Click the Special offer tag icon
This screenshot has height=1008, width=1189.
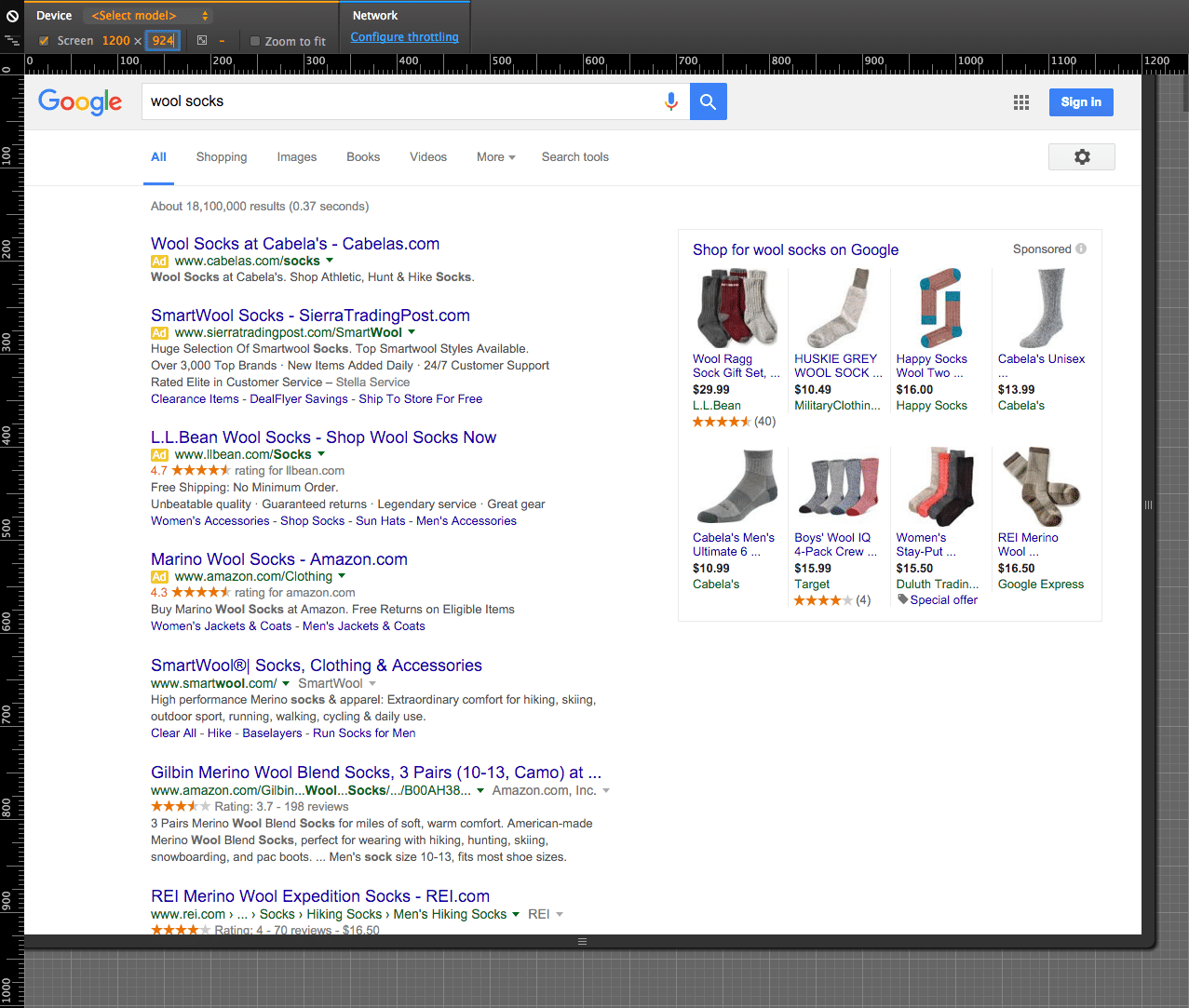click(902, 599)
